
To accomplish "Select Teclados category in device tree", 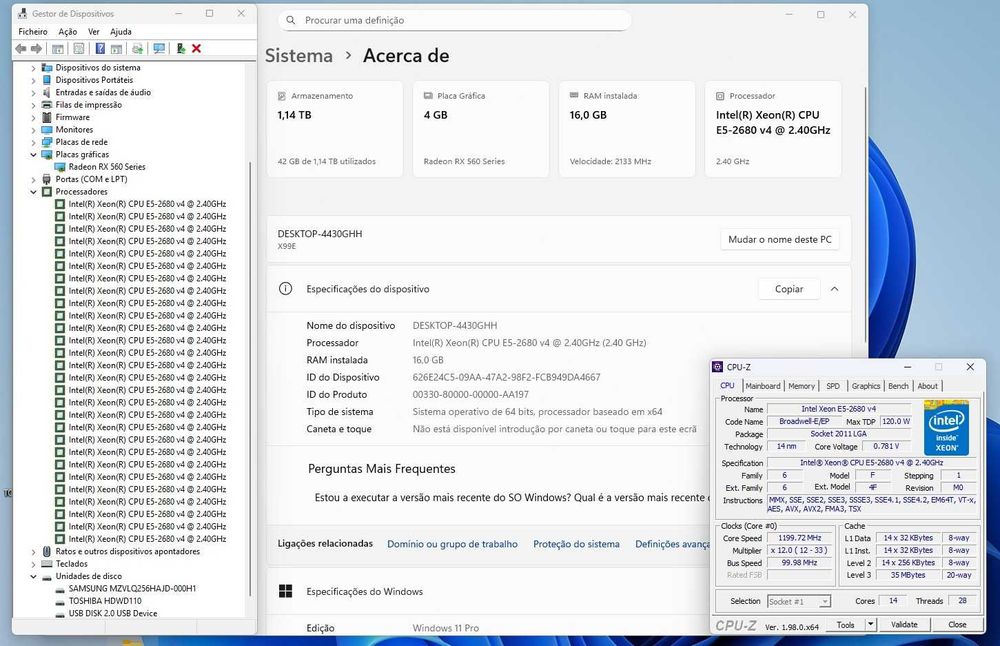I will pos(71,564).
